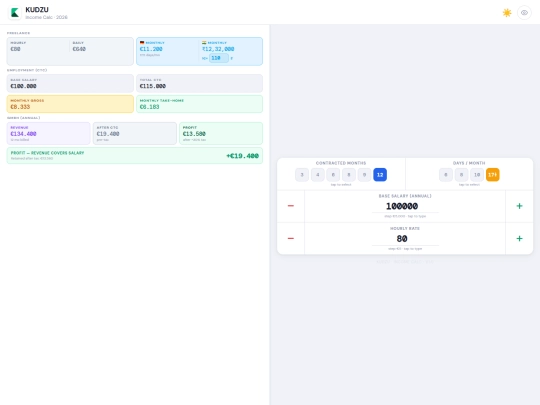Click the Kudzu green K logo
This screenshot has width=540, height=405.
[15, 13]
